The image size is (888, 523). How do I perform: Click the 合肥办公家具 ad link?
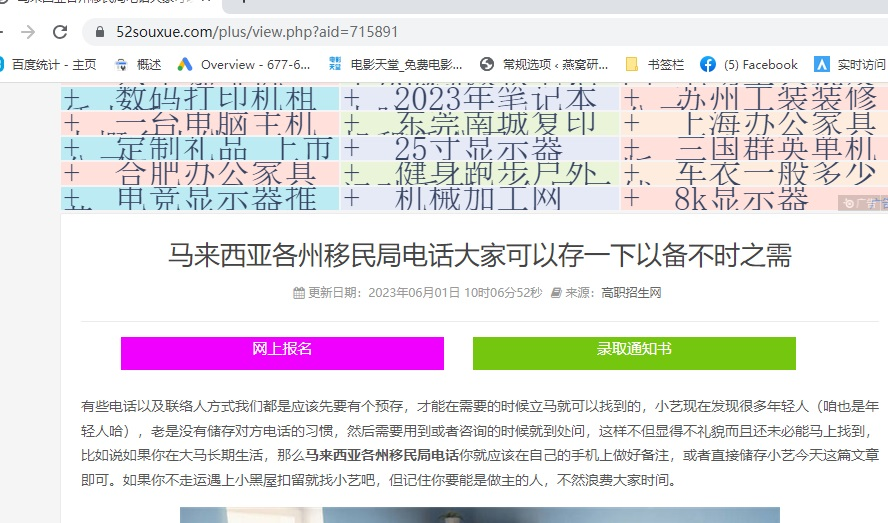[215, 173]
